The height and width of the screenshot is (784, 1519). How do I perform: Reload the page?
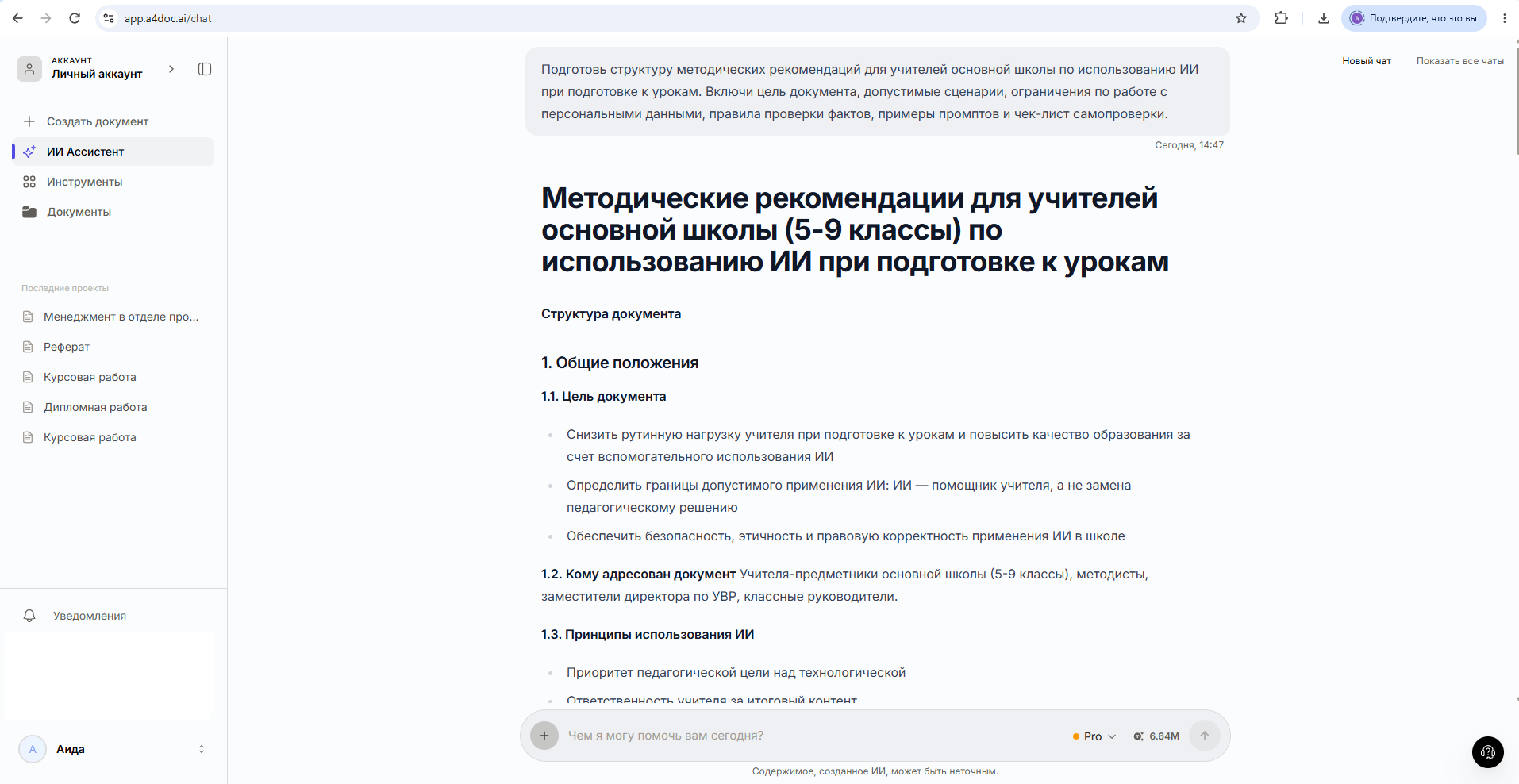pos(75,18)
